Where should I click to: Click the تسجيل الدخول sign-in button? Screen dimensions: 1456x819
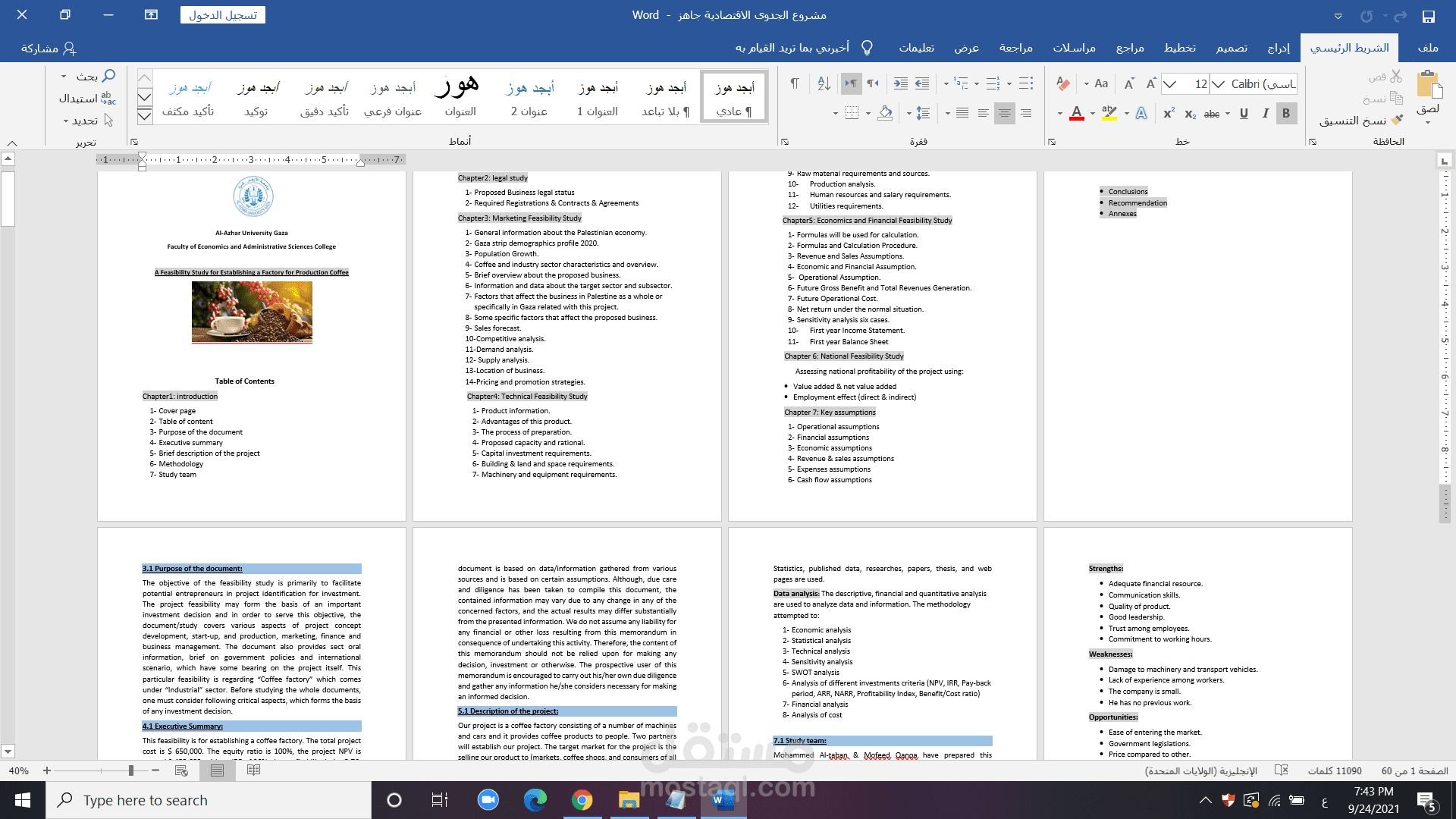click(223, 15)
